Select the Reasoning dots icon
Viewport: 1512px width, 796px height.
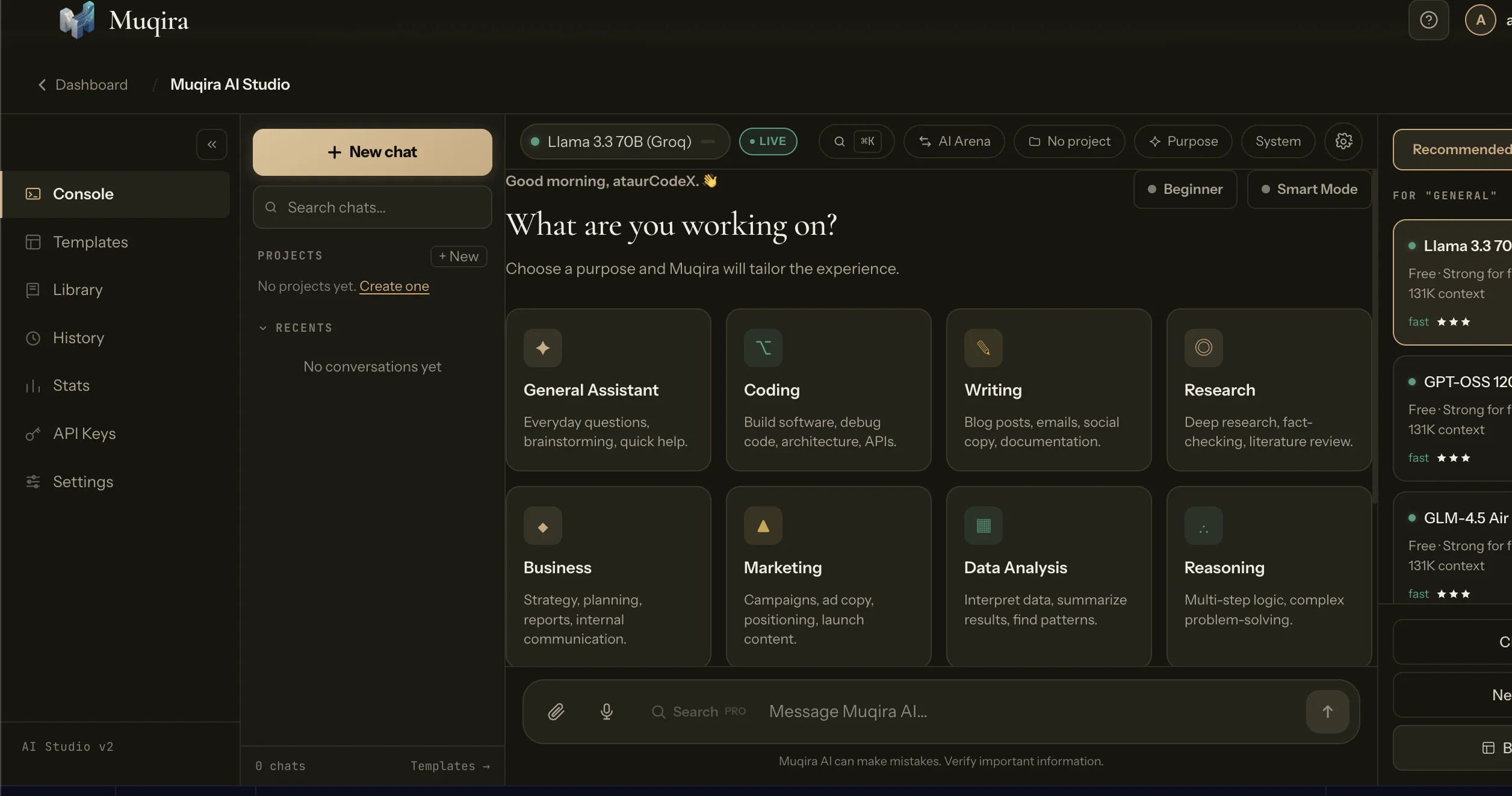[x=1204, y=526]
